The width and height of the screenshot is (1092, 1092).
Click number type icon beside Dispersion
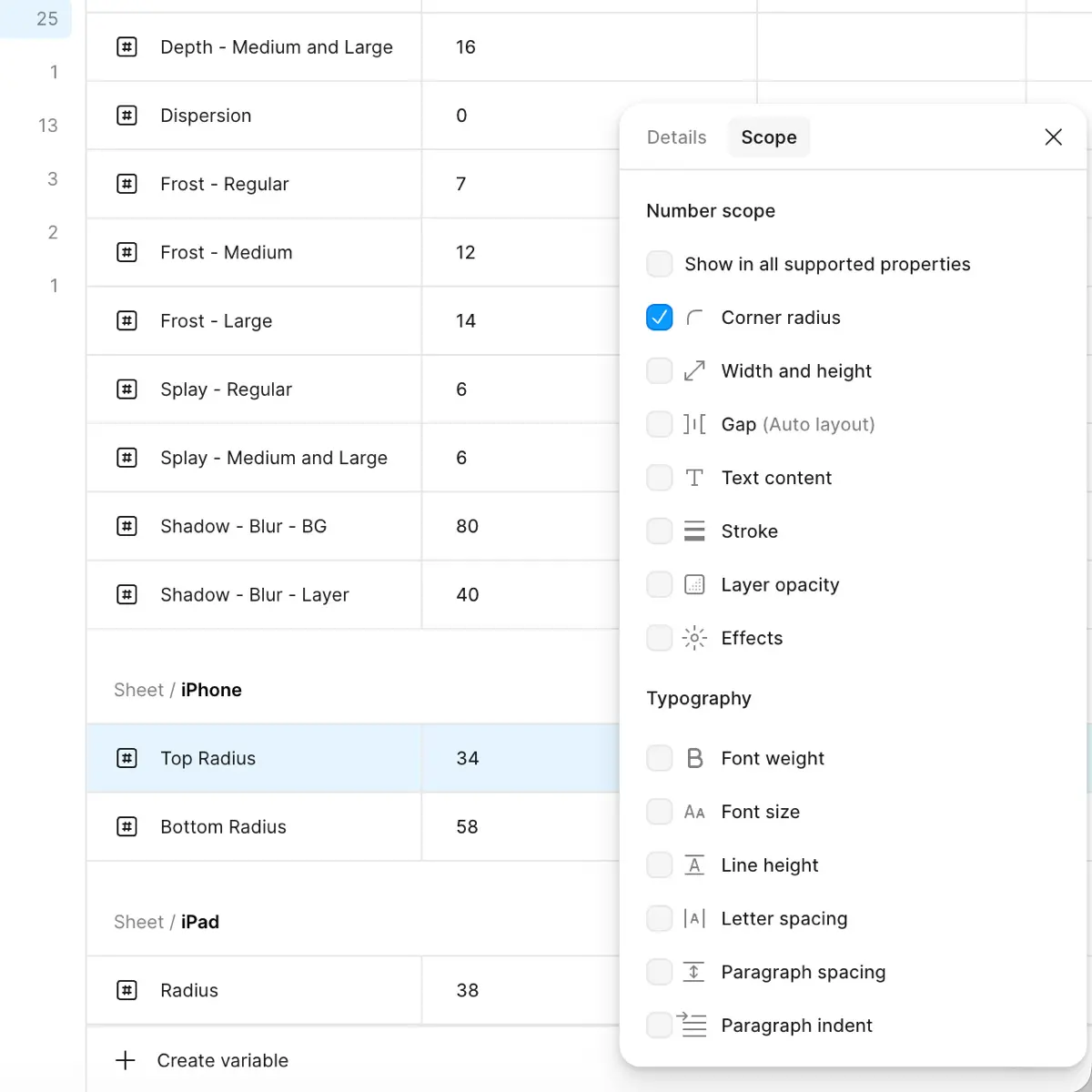point(127,116)
